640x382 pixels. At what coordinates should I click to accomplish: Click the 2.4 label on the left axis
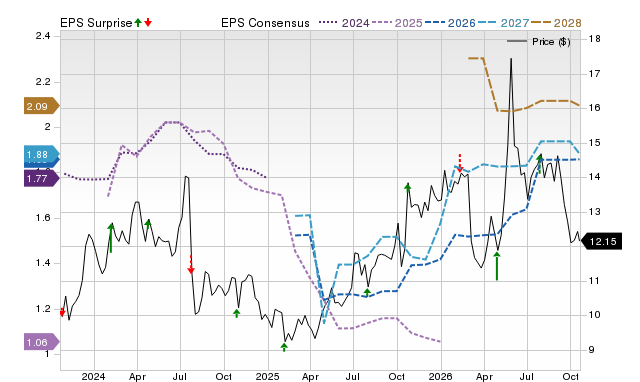[43, 36]
